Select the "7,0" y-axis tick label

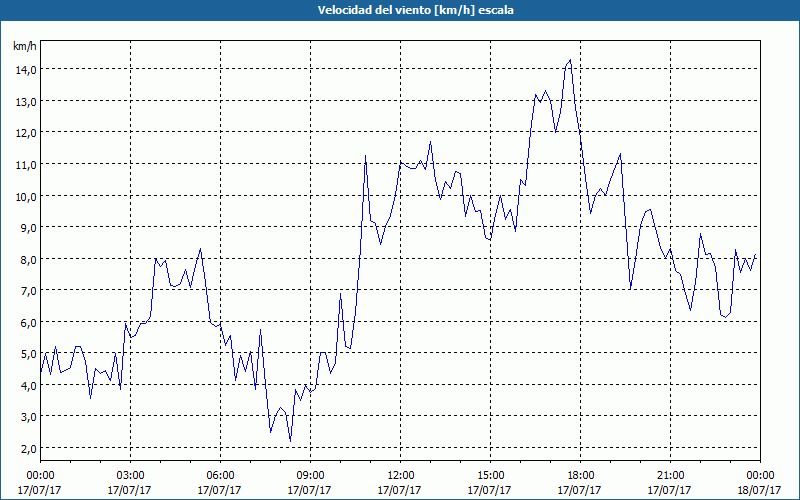click(28, 290)
